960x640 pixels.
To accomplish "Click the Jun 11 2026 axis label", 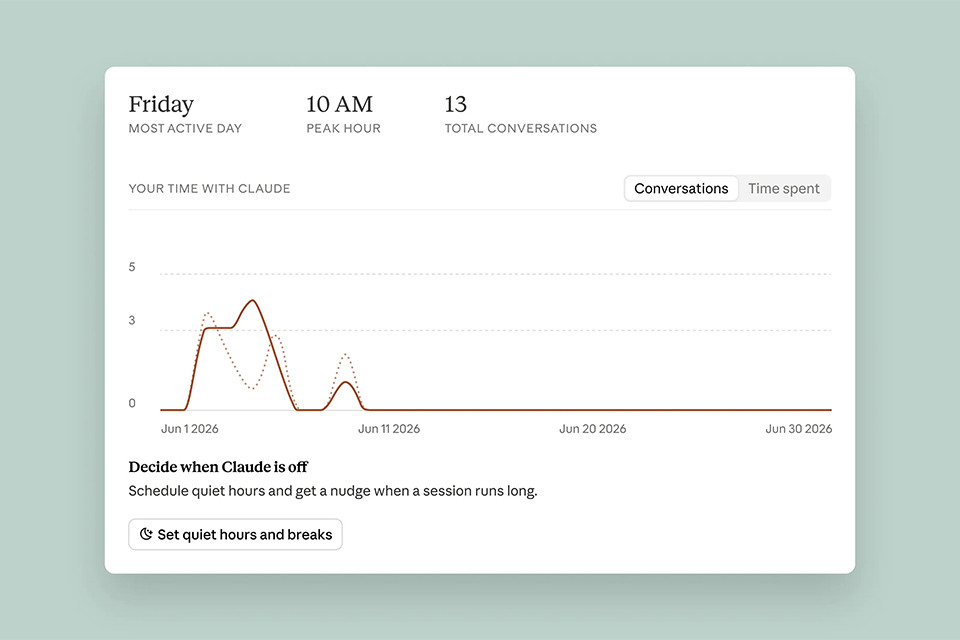I will [389, 429].
